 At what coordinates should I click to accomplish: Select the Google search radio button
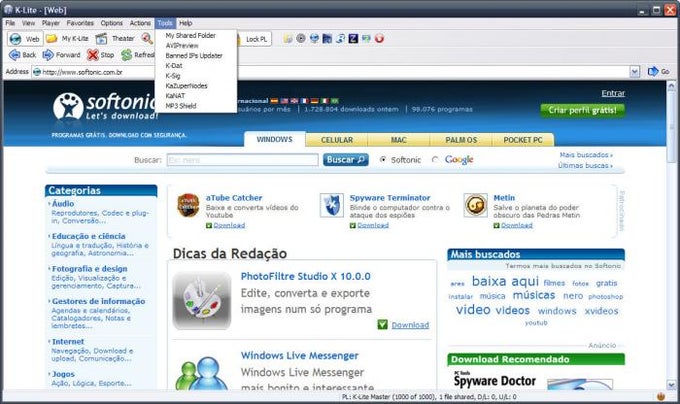click(x=435, y=160)
